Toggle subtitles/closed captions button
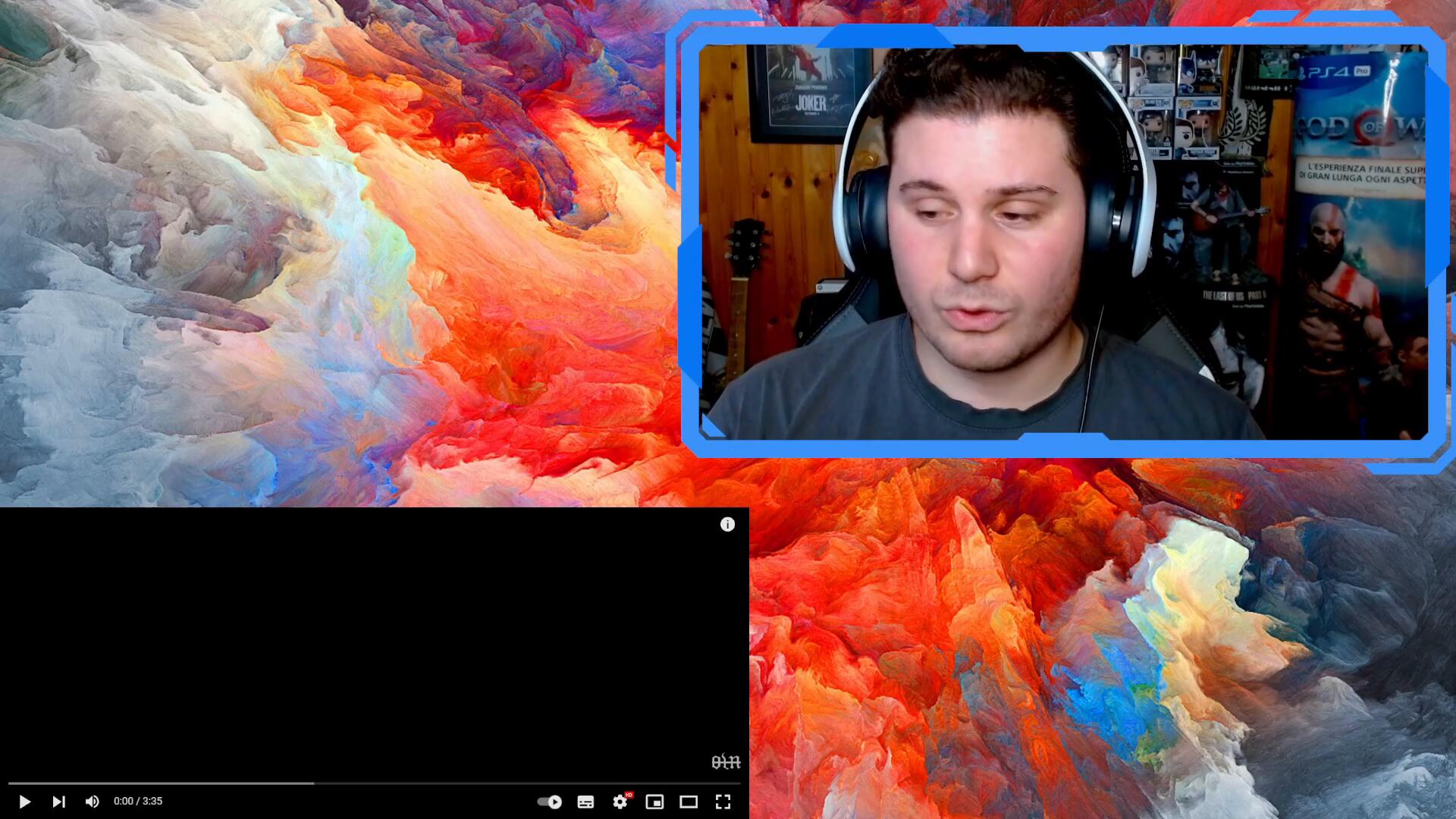 coord(585,802)
